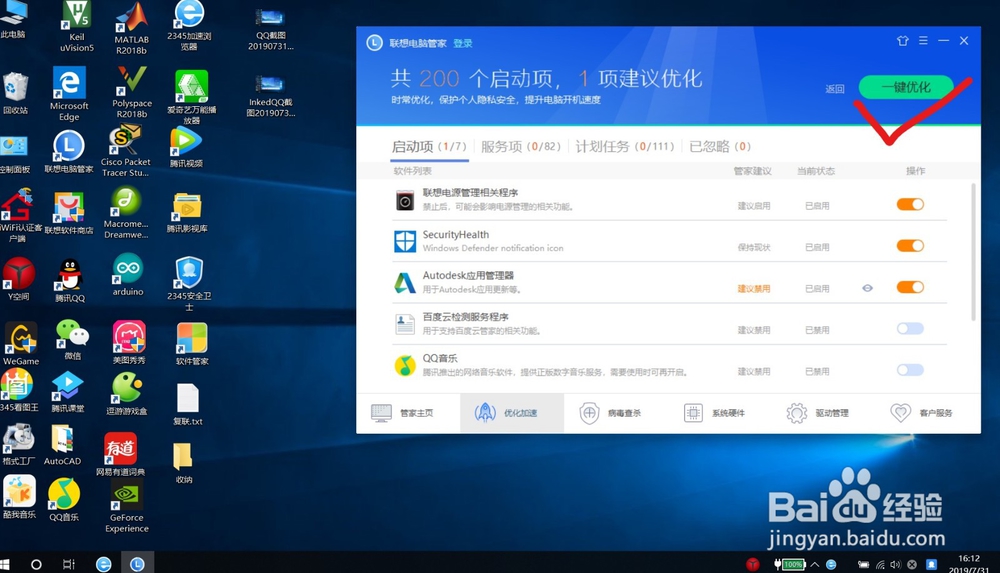Enable the 百度云检测服务程序 switch
Screen dimensions: 1000x573
click(x=910, y=329)
